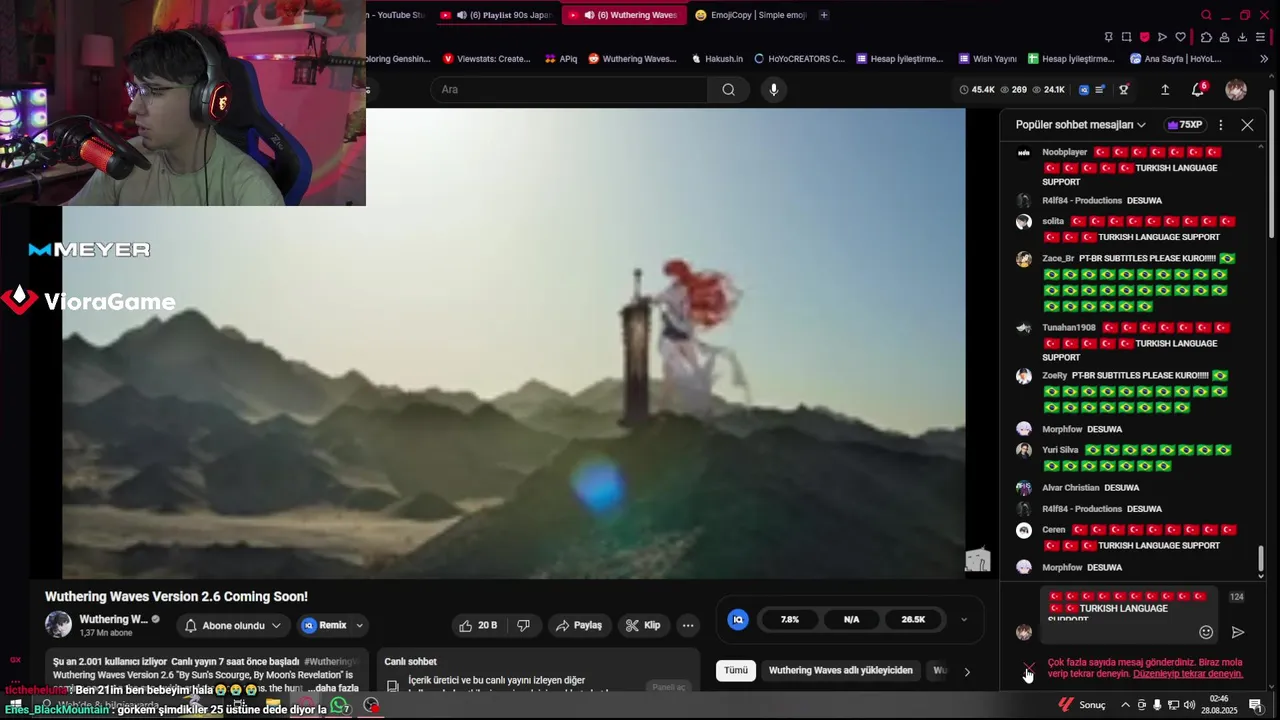Create a clip with the Klip button
The height and width of the screenshot is (720, 1280).
pyautogui.click(x=643, y=625)
